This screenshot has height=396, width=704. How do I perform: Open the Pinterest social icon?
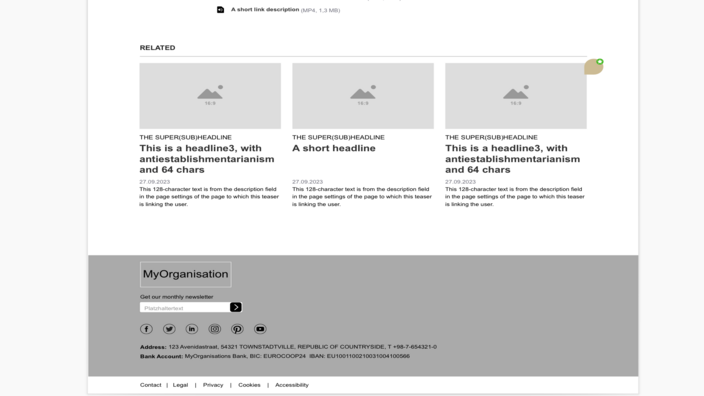tap(237, 329)
